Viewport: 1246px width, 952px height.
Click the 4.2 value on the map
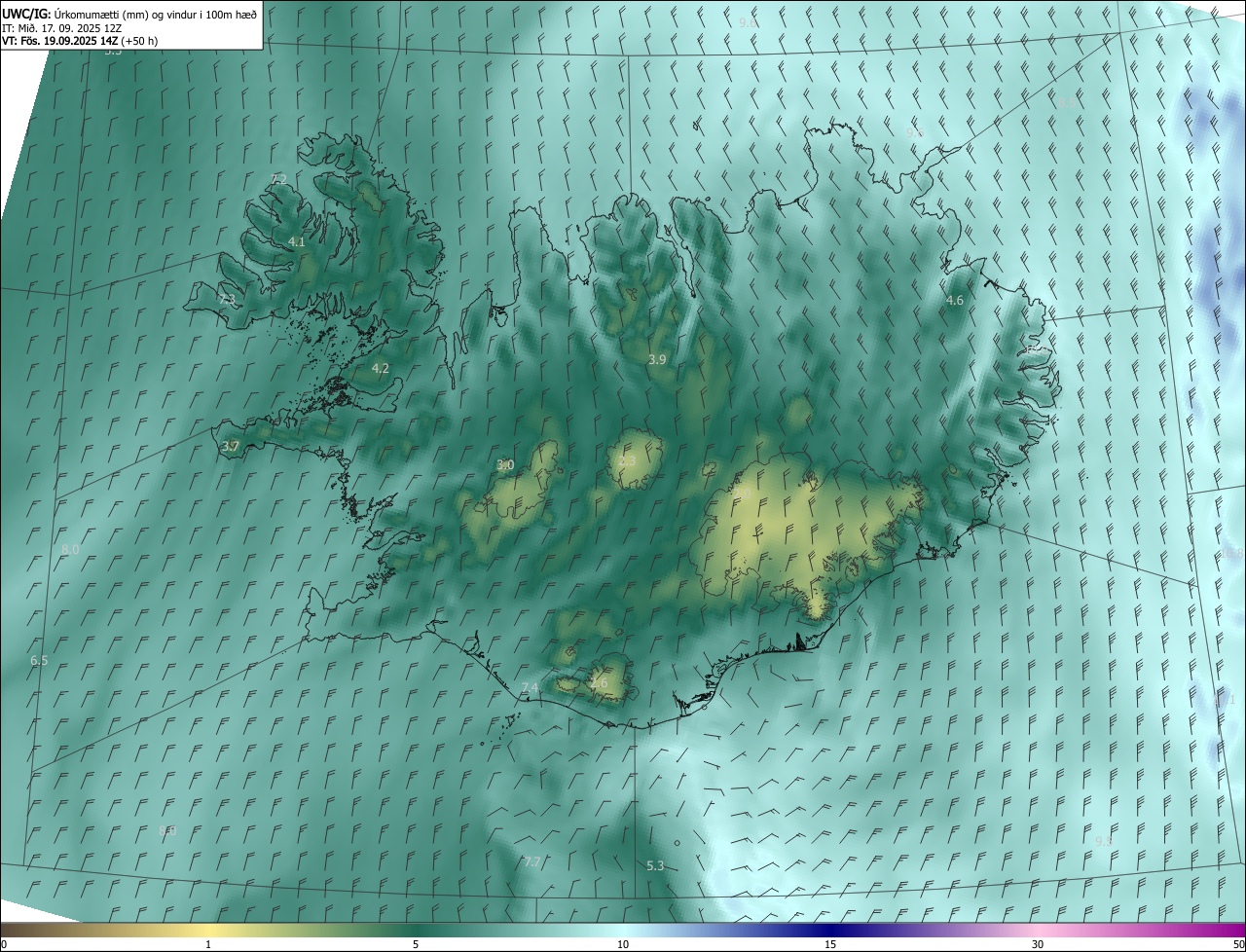381,368
